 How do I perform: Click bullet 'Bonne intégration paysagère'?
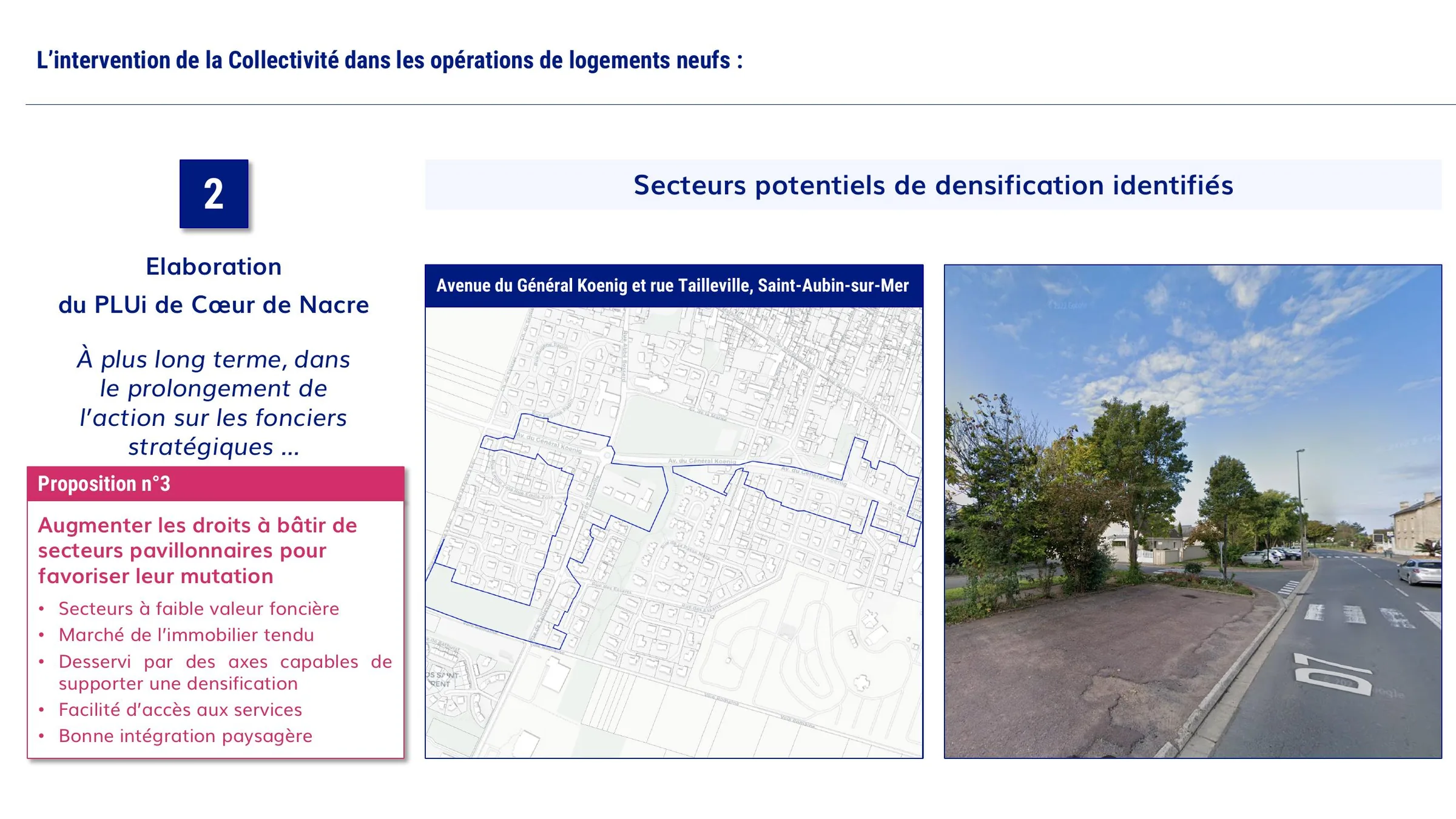click(185, 736)
